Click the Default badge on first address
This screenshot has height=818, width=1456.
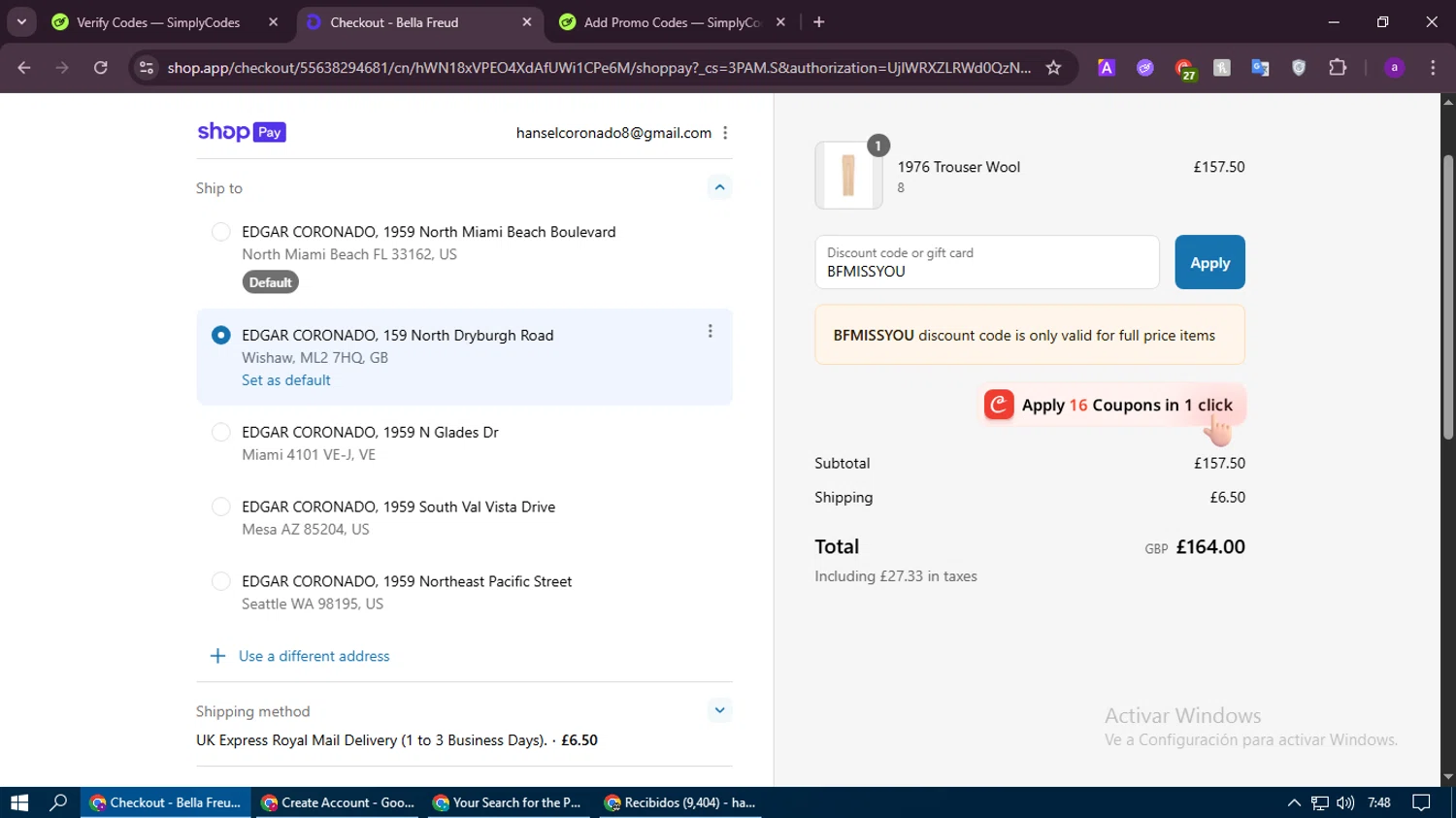pos(270,282)
